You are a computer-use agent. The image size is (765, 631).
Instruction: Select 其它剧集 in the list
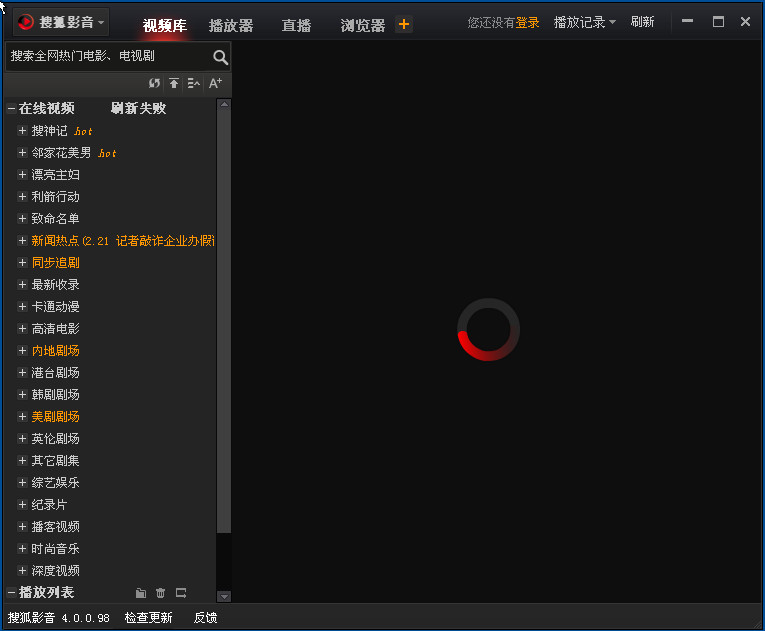pos(55,460)
